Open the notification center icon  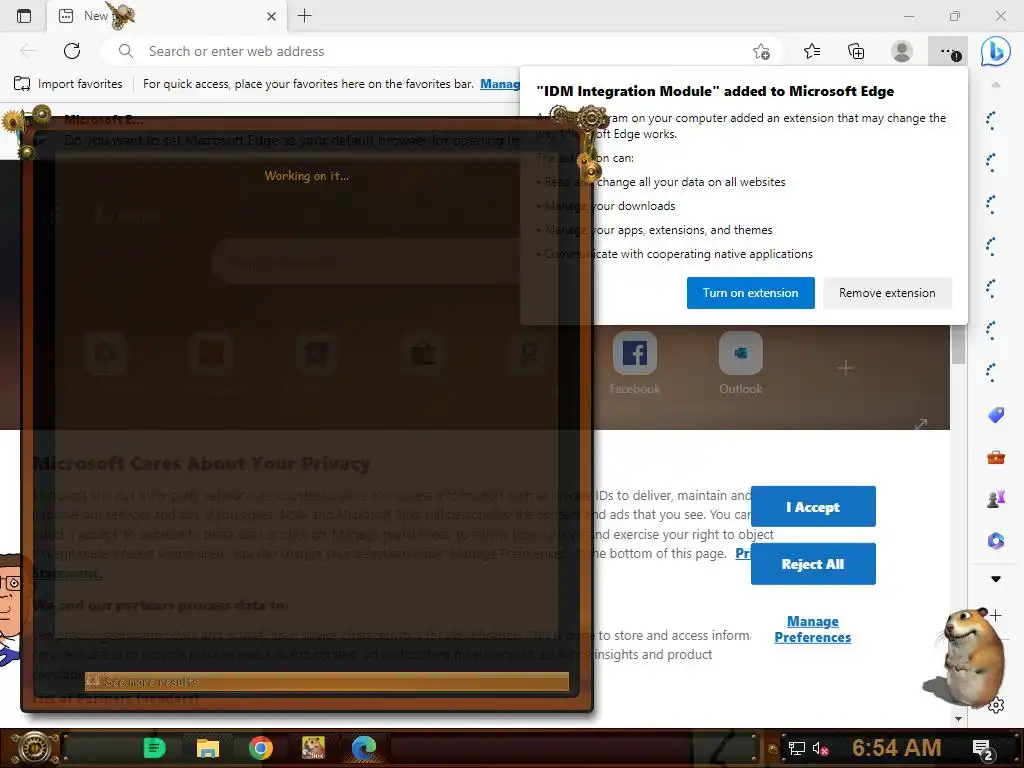click(x=982, y=749)
